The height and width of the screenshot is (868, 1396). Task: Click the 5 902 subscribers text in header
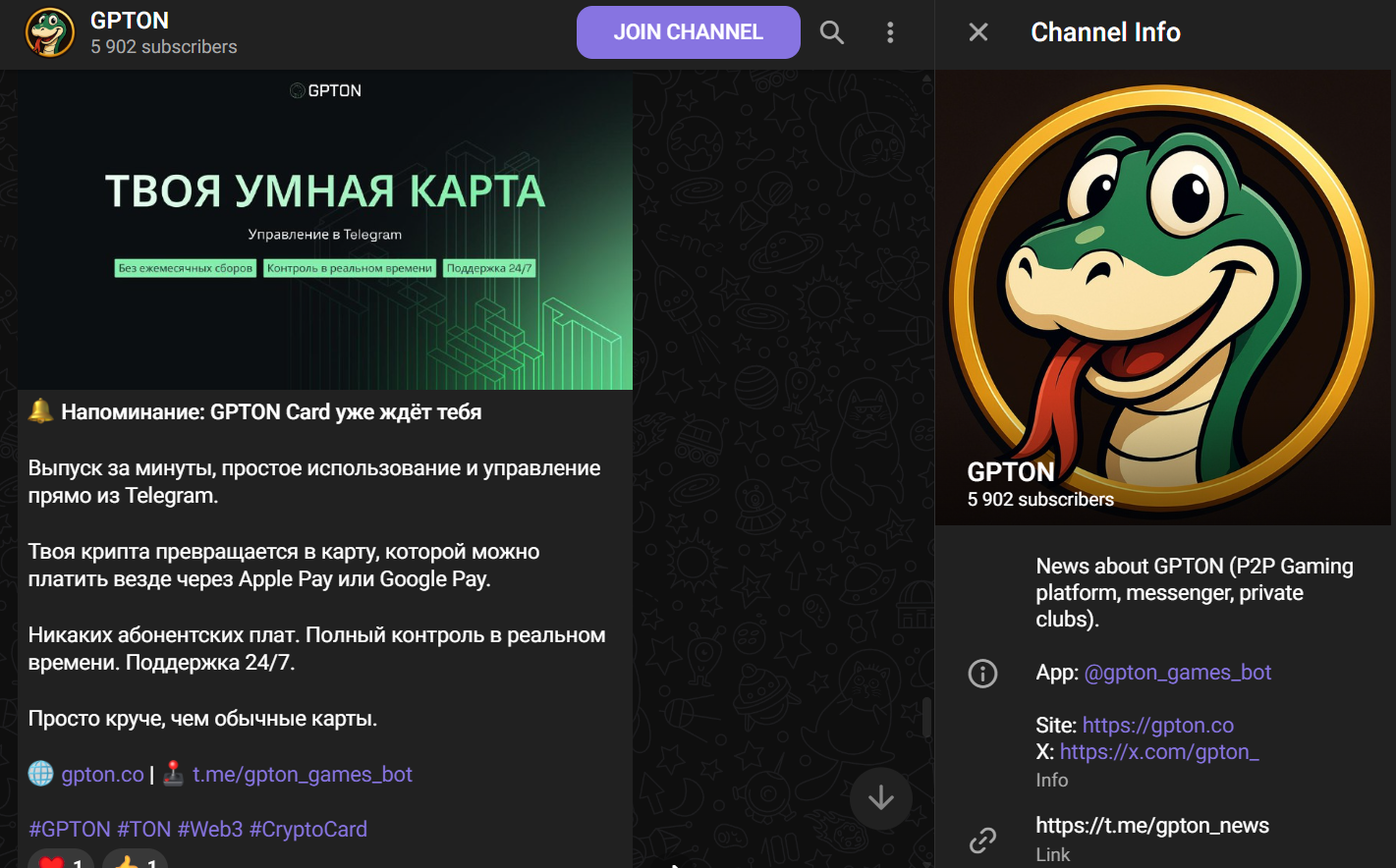pos(164,47)
